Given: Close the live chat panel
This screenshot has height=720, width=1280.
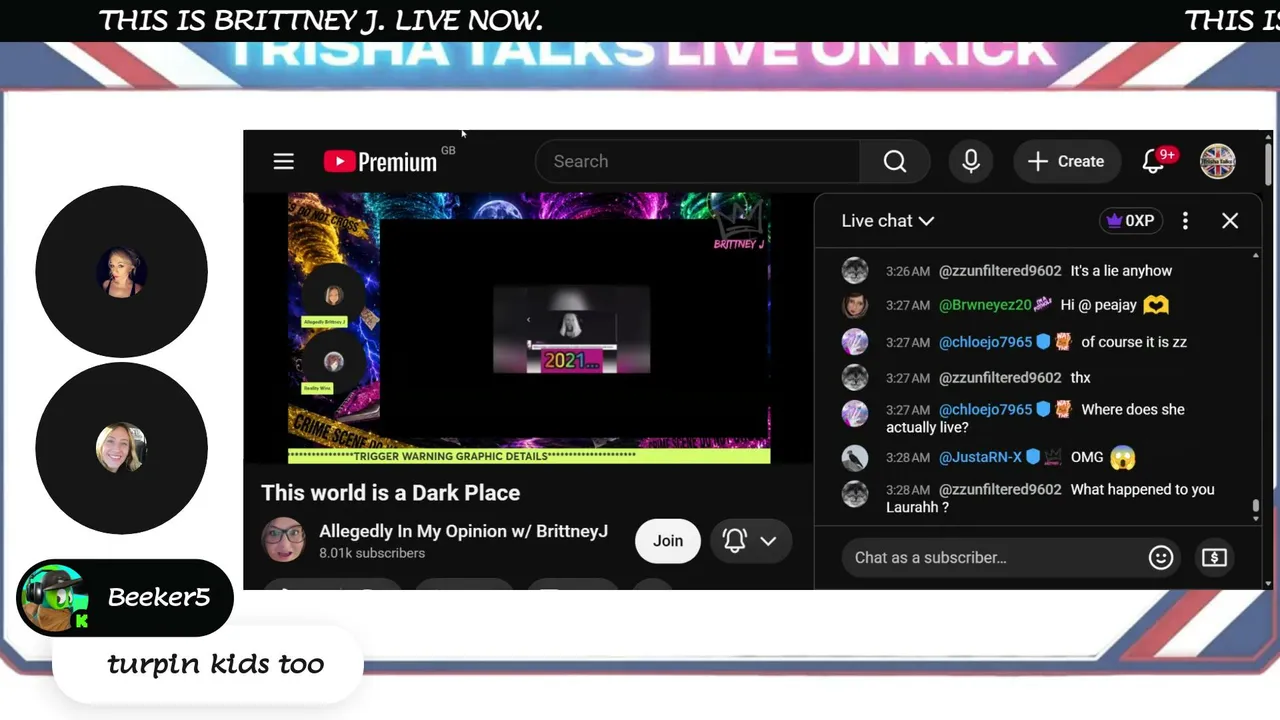Looking at the screenshot, I should [1230, 221].
